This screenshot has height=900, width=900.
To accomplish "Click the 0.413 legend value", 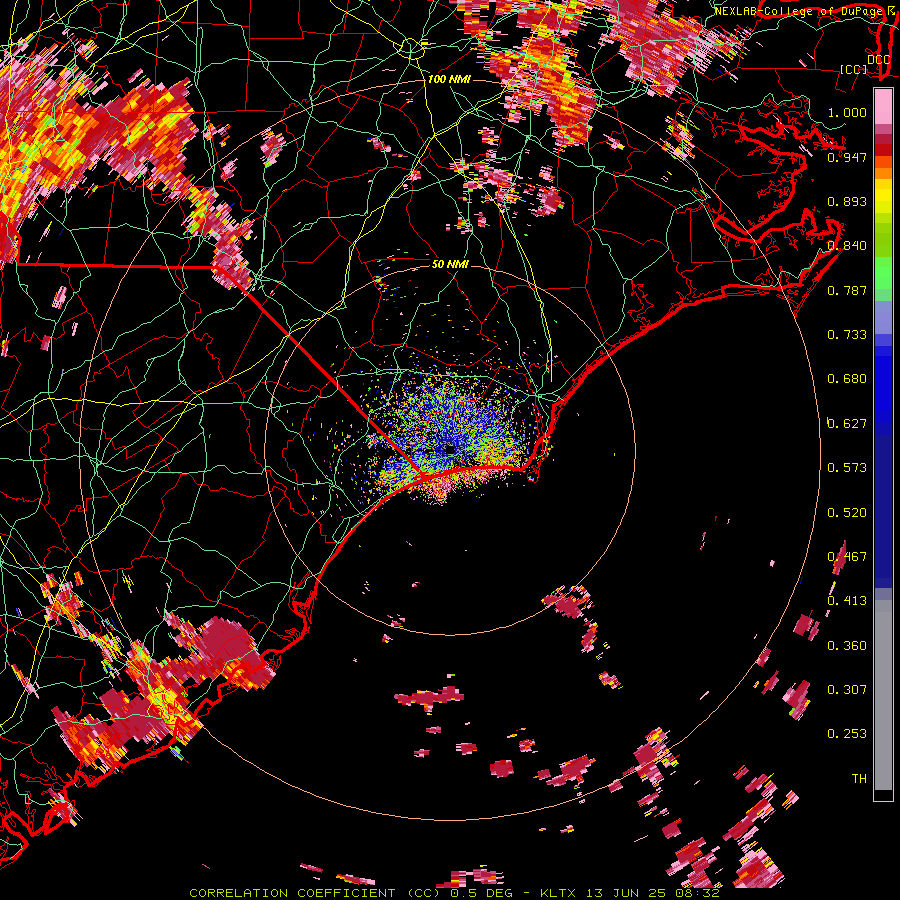I will [x=847, y=601].
